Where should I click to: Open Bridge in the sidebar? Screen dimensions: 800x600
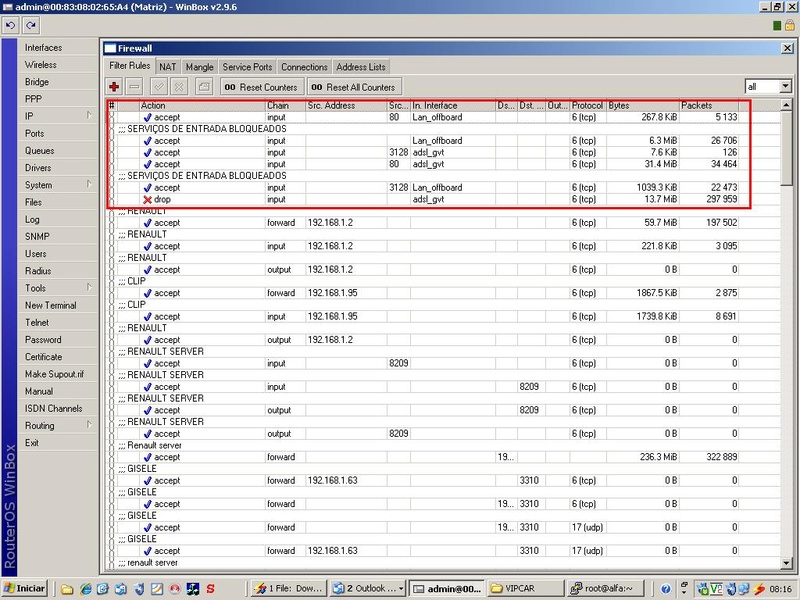point(57,82)
